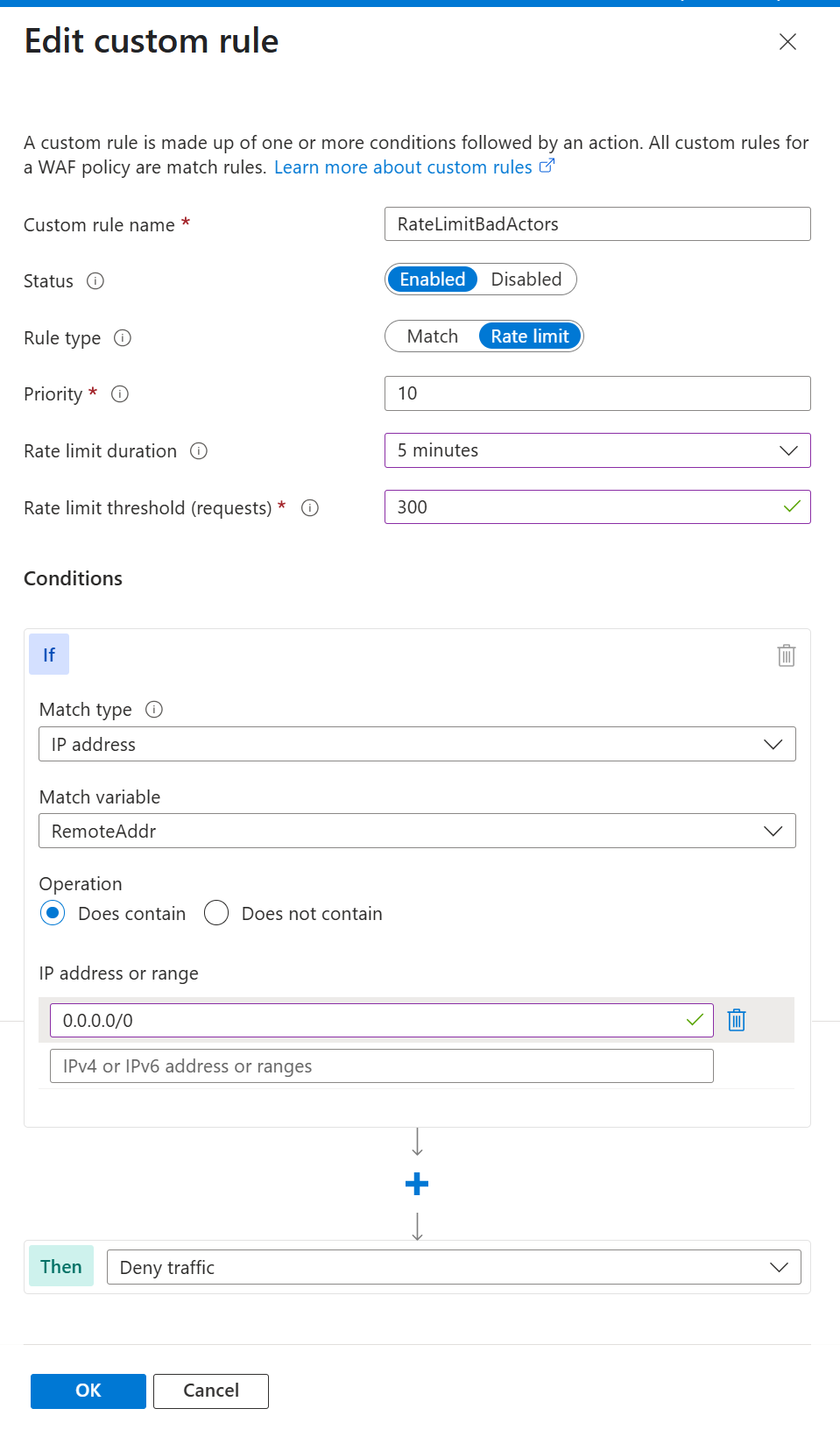Select the Does contain operation
Screen dimensions: 840x1437
coord(53,913)
